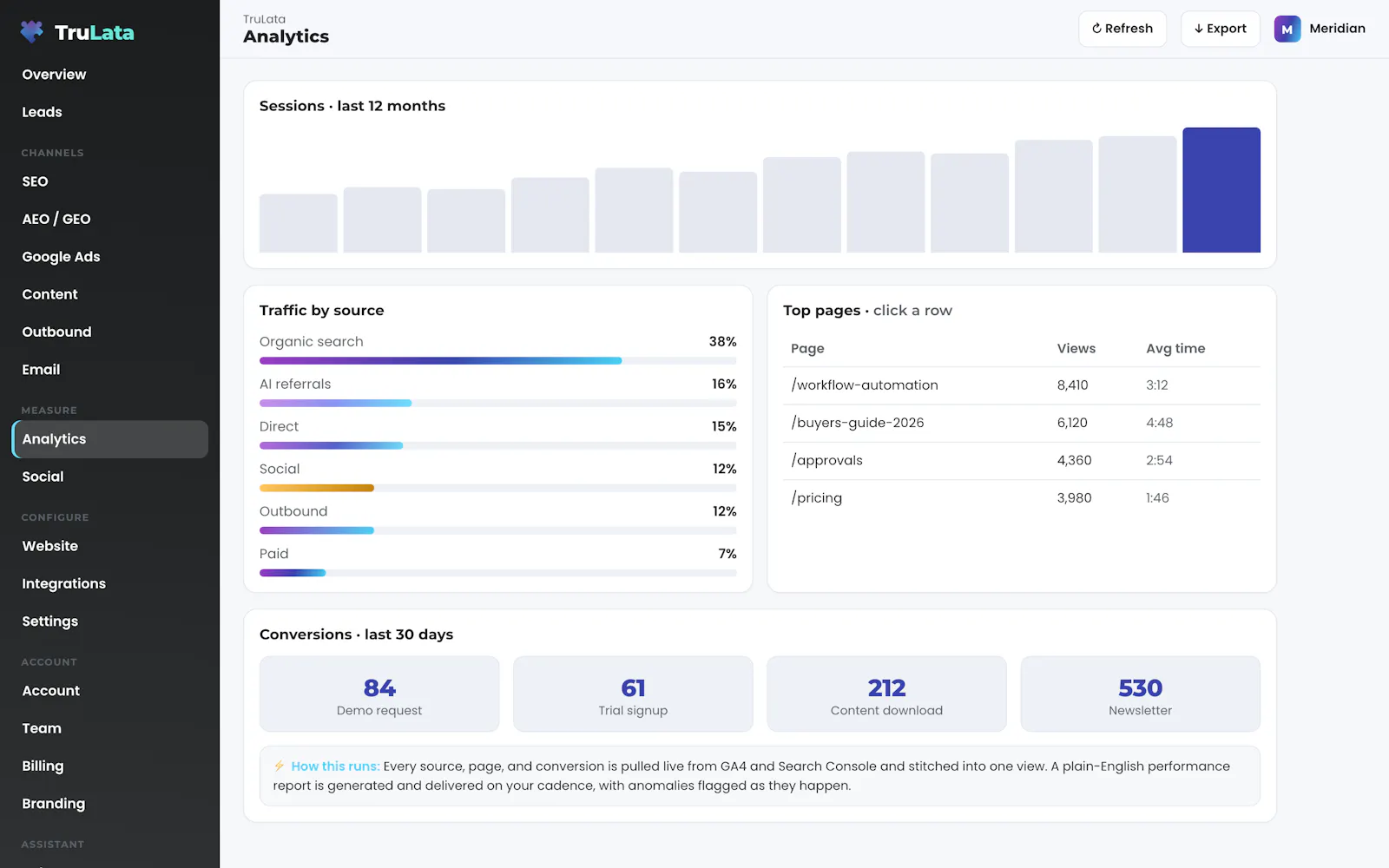The height and width of the screenshot is (868, 1389).
Task: Open Settings in sidebar
Action: pyautogui.click(x=110, y=621)
